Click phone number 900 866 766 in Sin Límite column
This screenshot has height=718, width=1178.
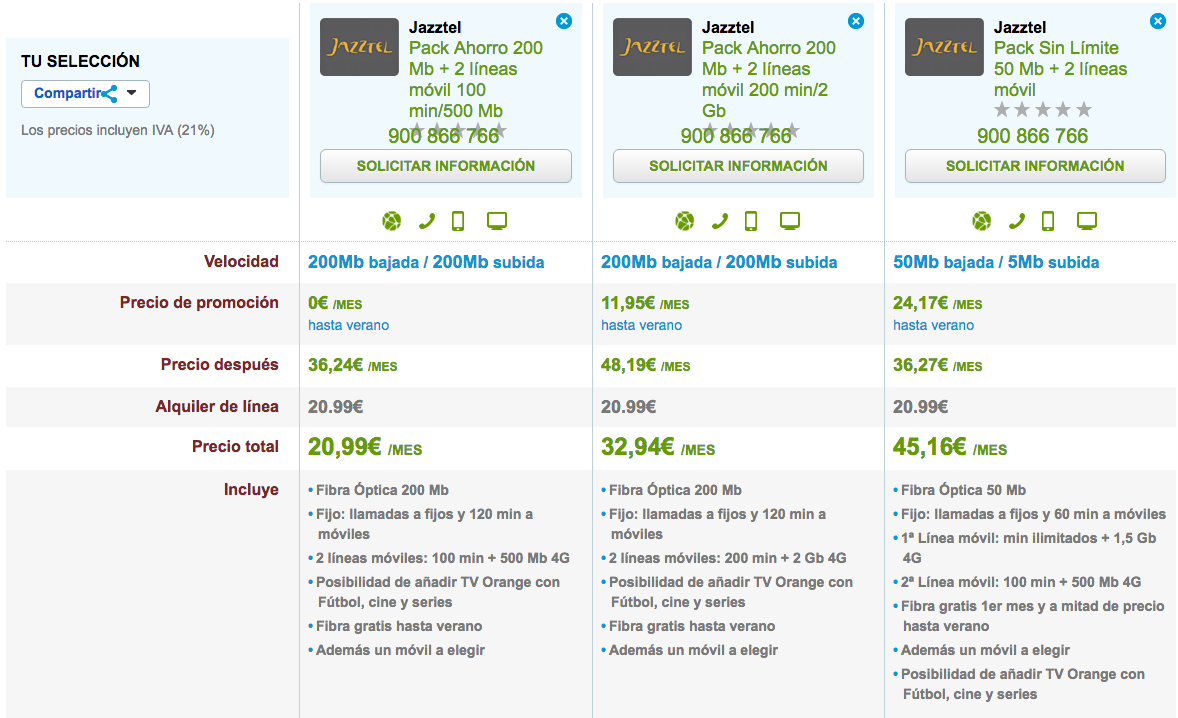click(x=1032, y=136)
